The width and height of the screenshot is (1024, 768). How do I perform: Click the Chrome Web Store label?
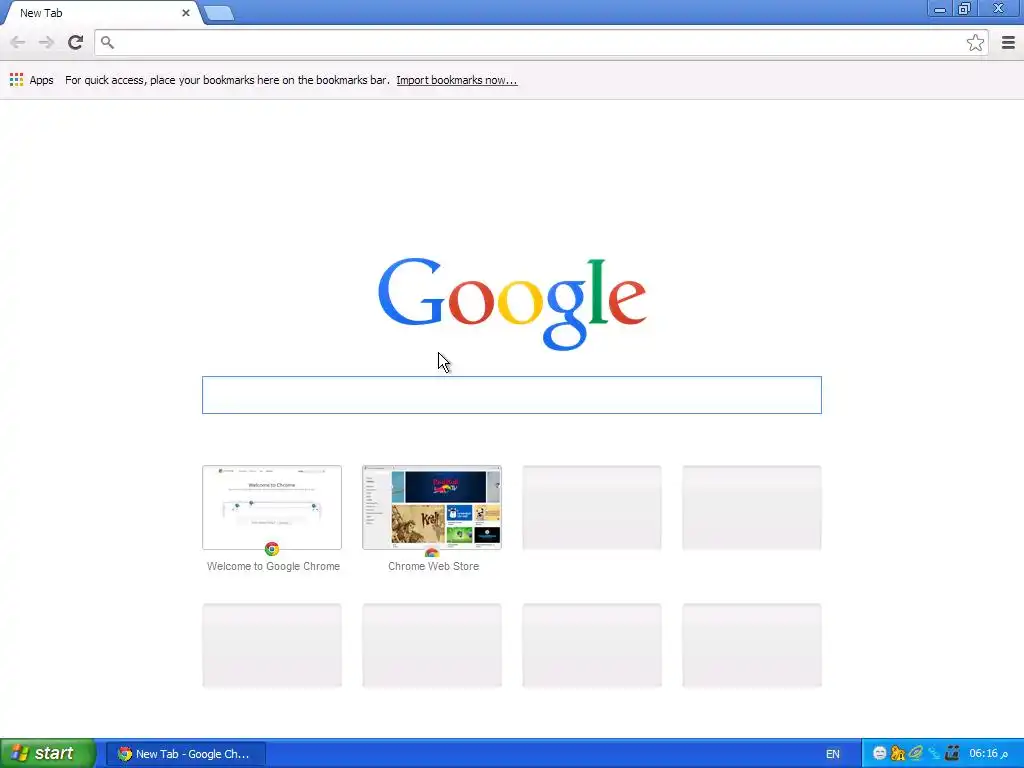433,566
